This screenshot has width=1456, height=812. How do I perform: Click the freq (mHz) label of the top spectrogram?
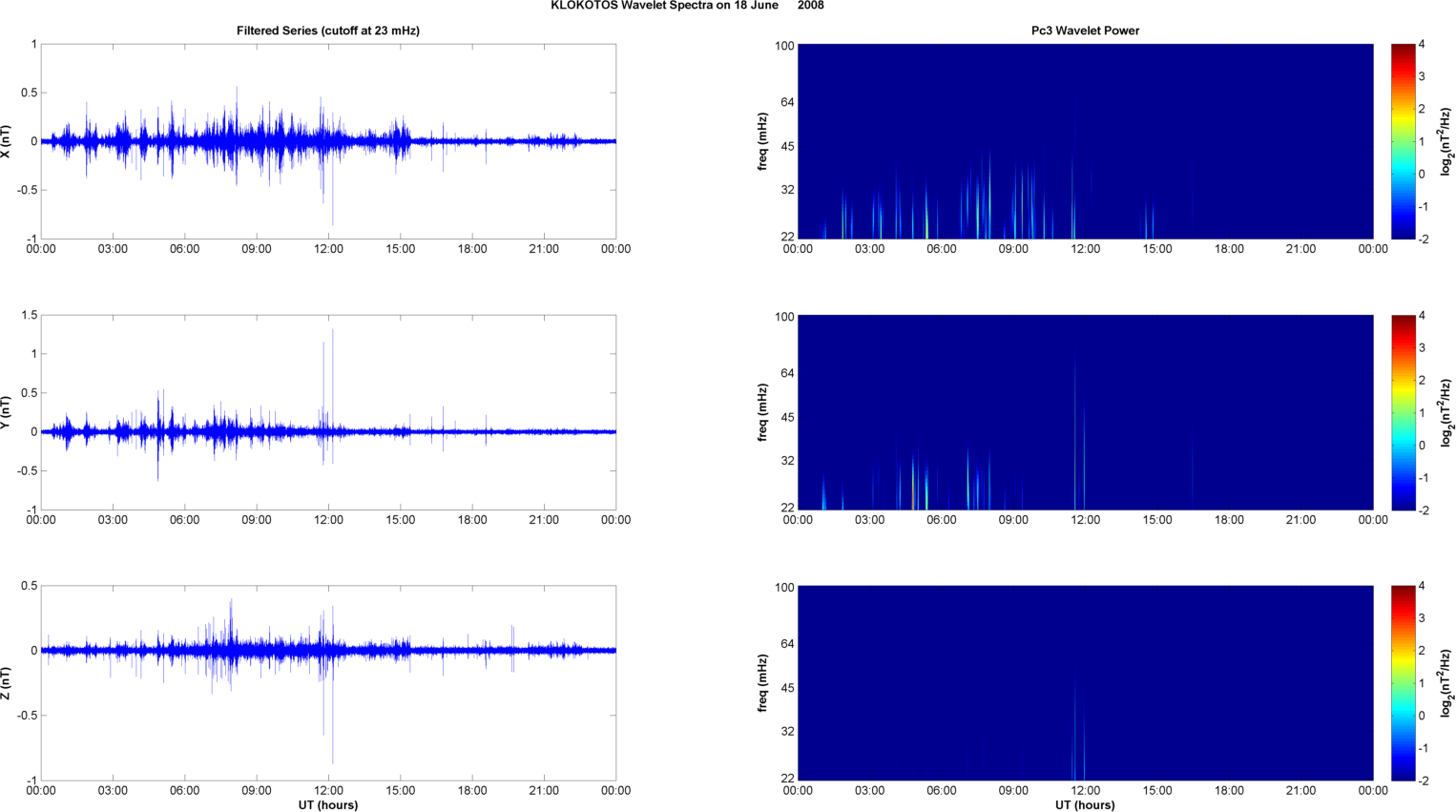tap(763, 141)
